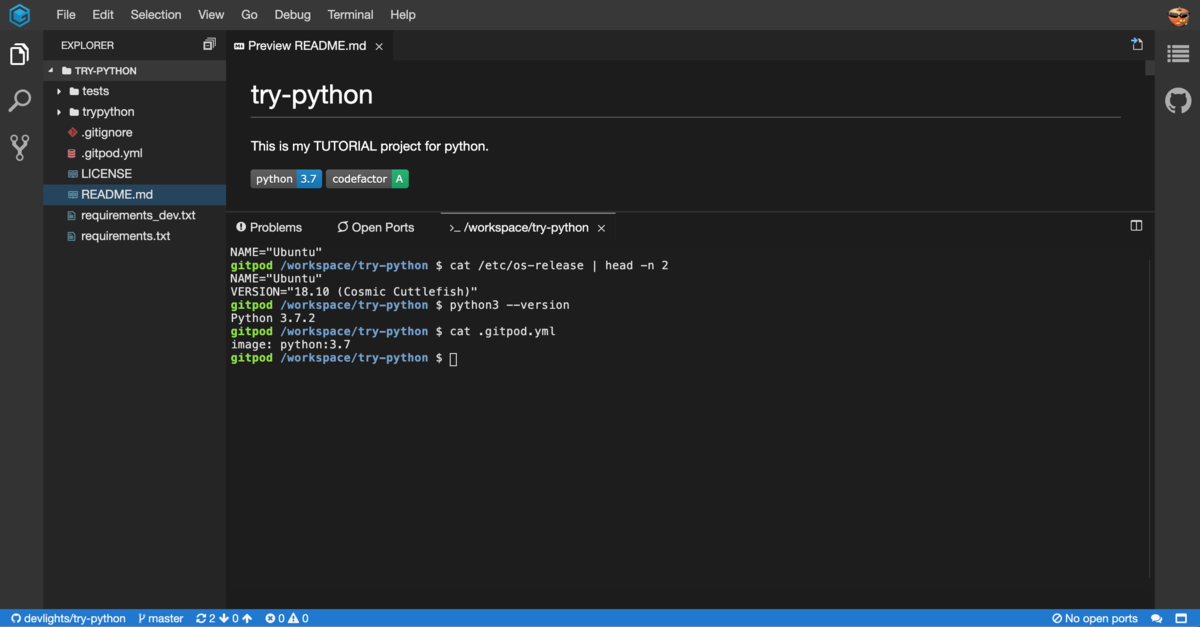Collapse all folders in Explorer header
The width and height of the screenshot is (1200, 627).
(x=209, y=44)
